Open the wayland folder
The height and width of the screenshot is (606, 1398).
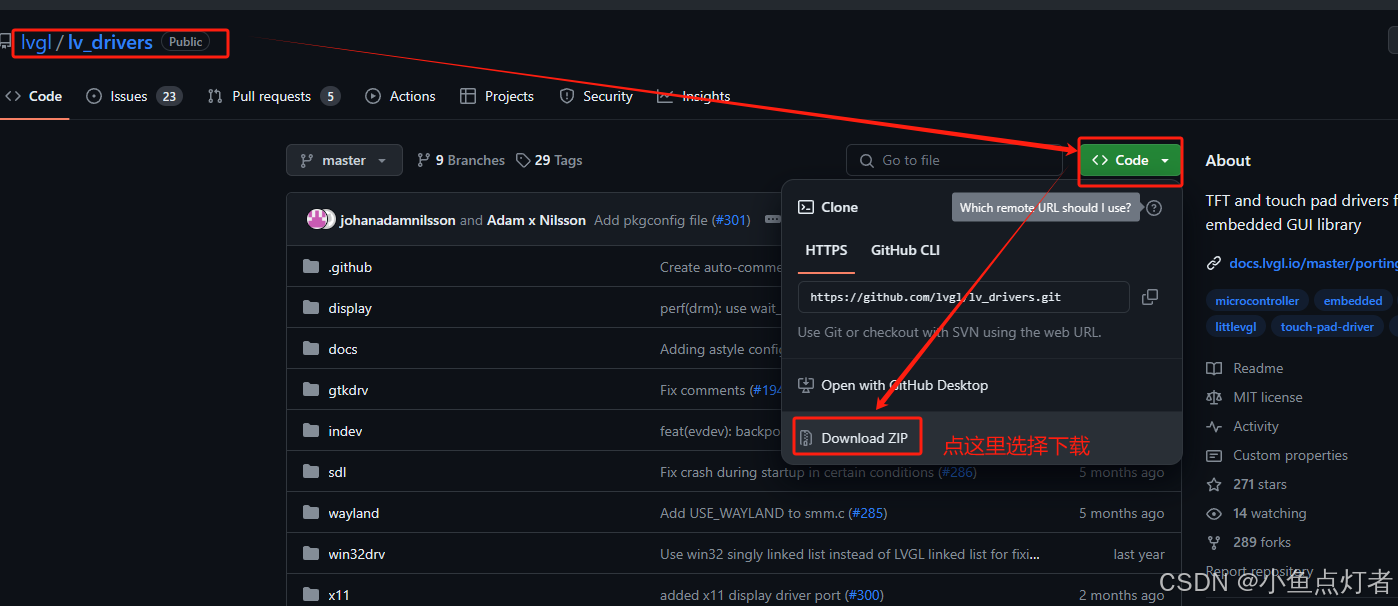354,513
